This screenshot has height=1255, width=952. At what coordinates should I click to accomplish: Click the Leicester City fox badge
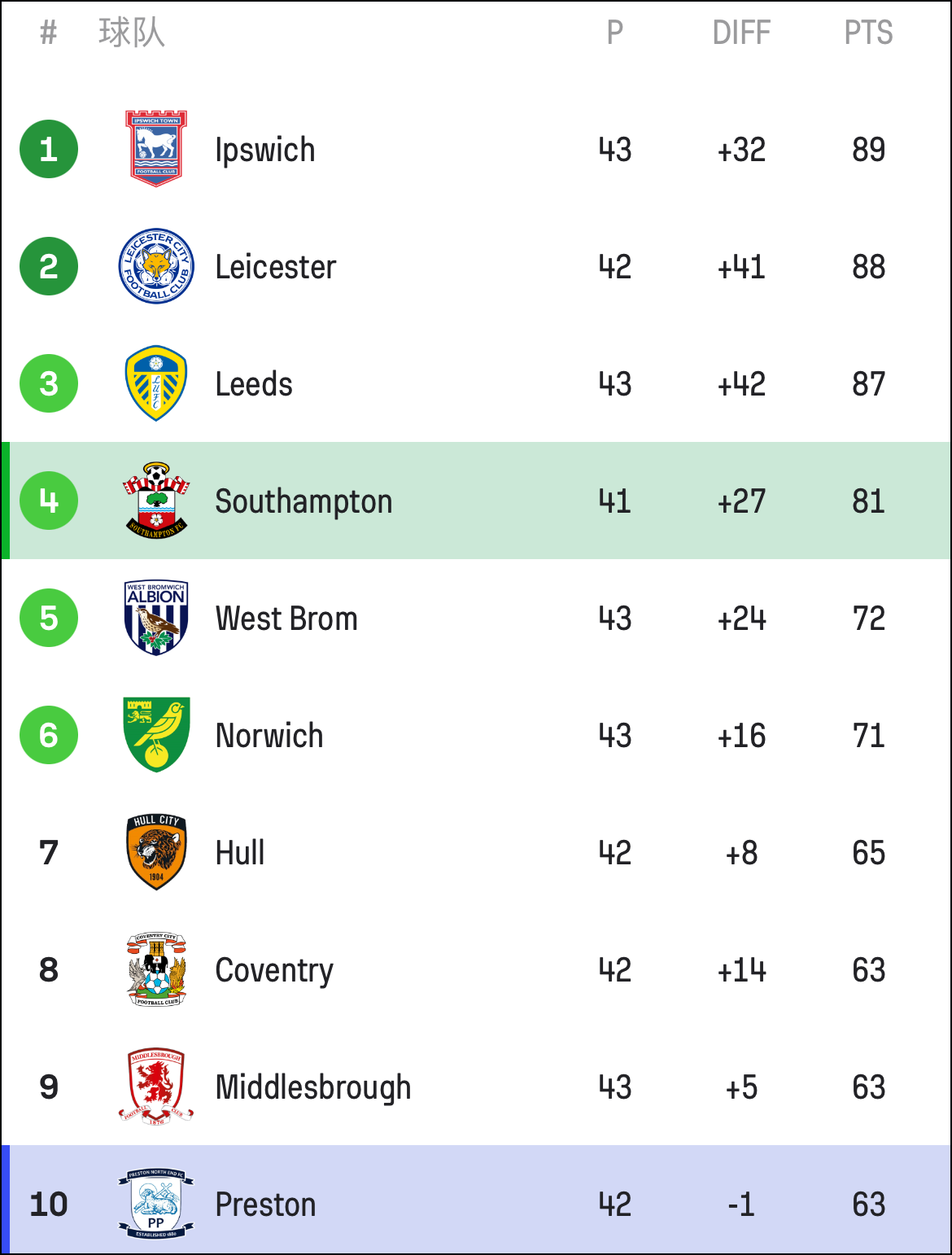click(156, 266)
